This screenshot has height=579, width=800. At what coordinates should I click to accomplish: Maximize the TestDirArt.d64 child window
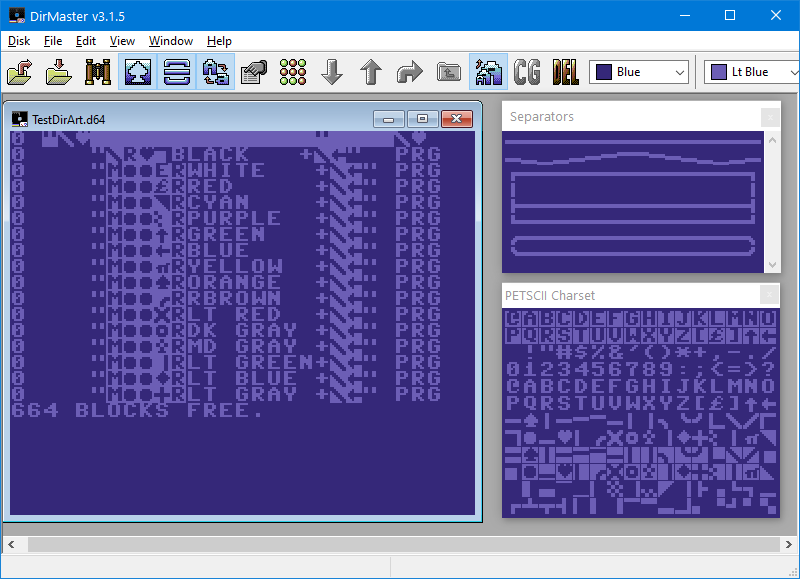click(x=422, y=119)
